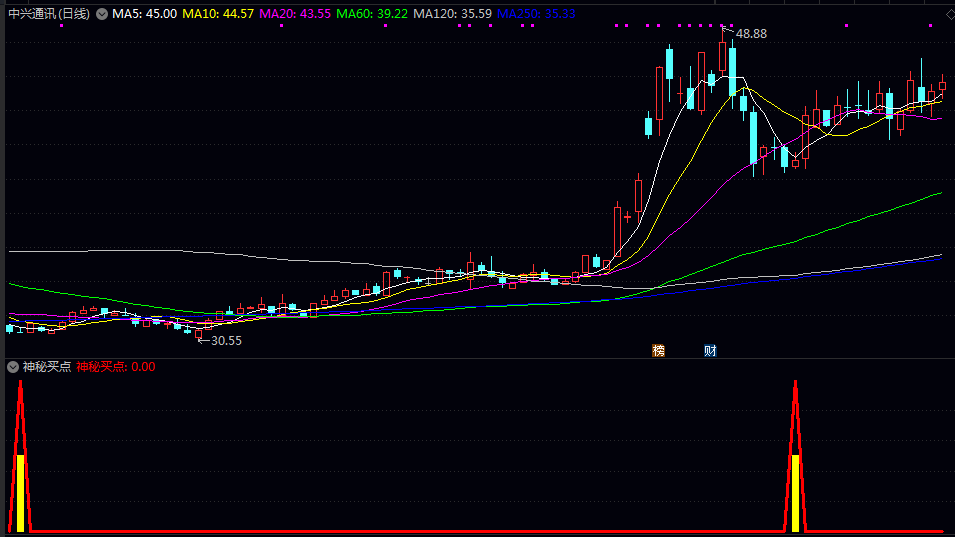This screenshot has height=537, width=955.
Task: Click the 中兴通讯(日线) chart title
Action: coord(49,14)
